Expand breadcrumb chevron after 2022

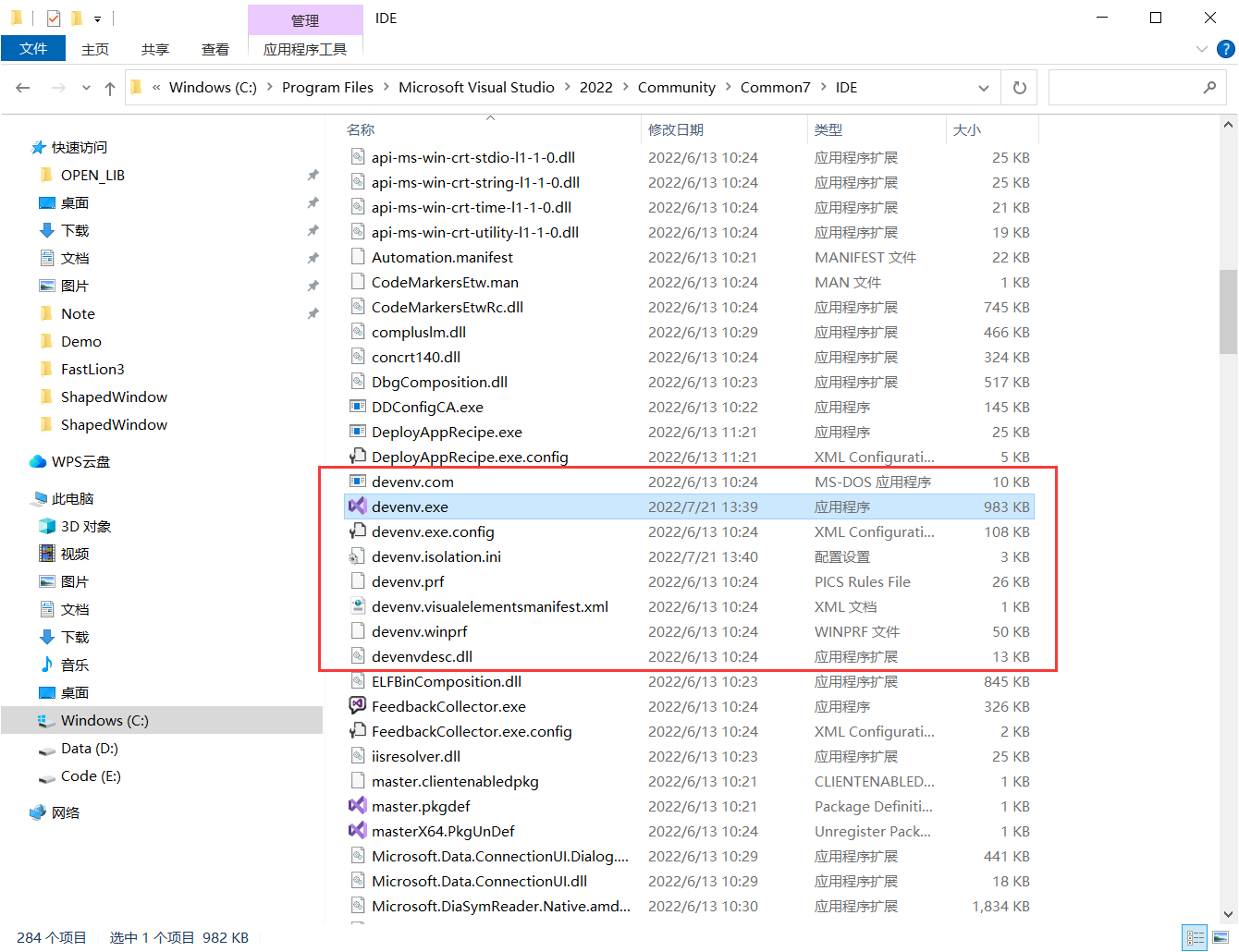point(625,87)
